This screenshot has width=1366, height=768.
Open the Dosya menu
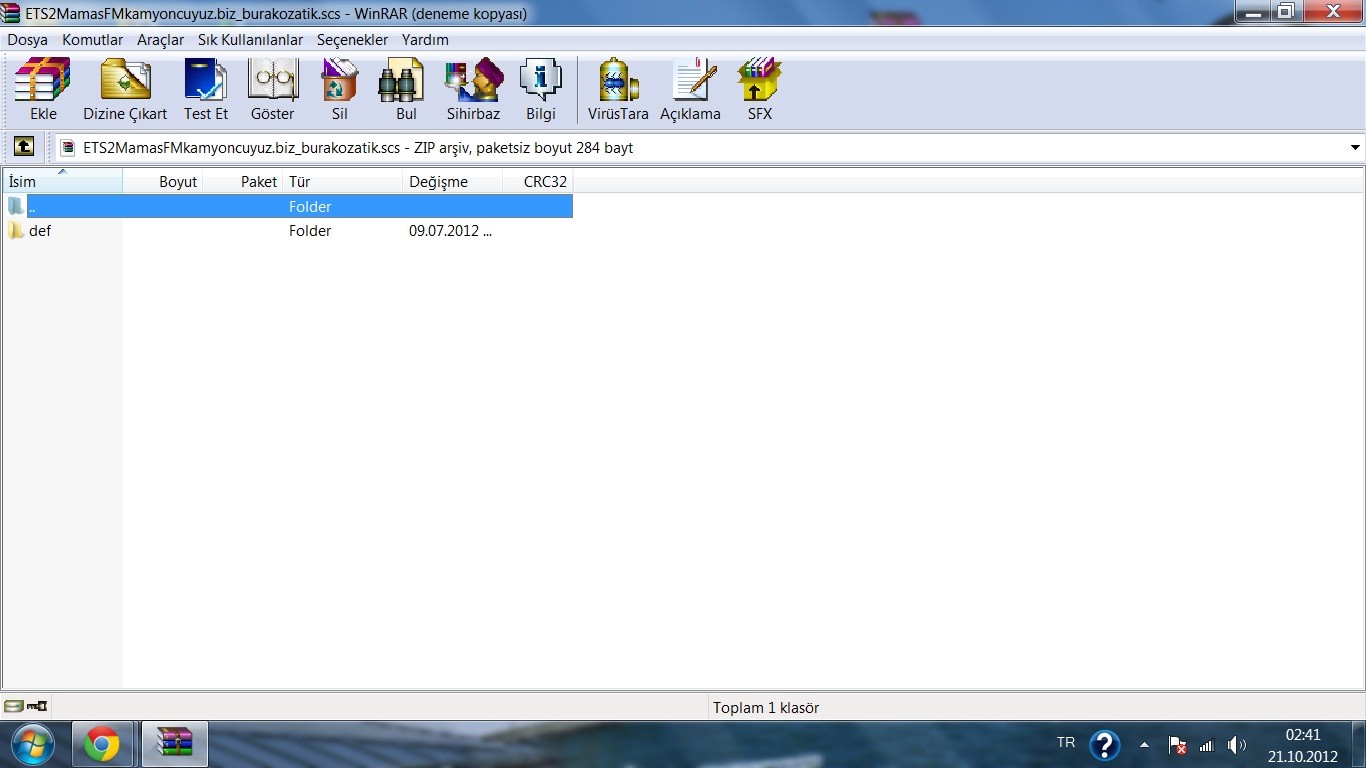point(28,40)
